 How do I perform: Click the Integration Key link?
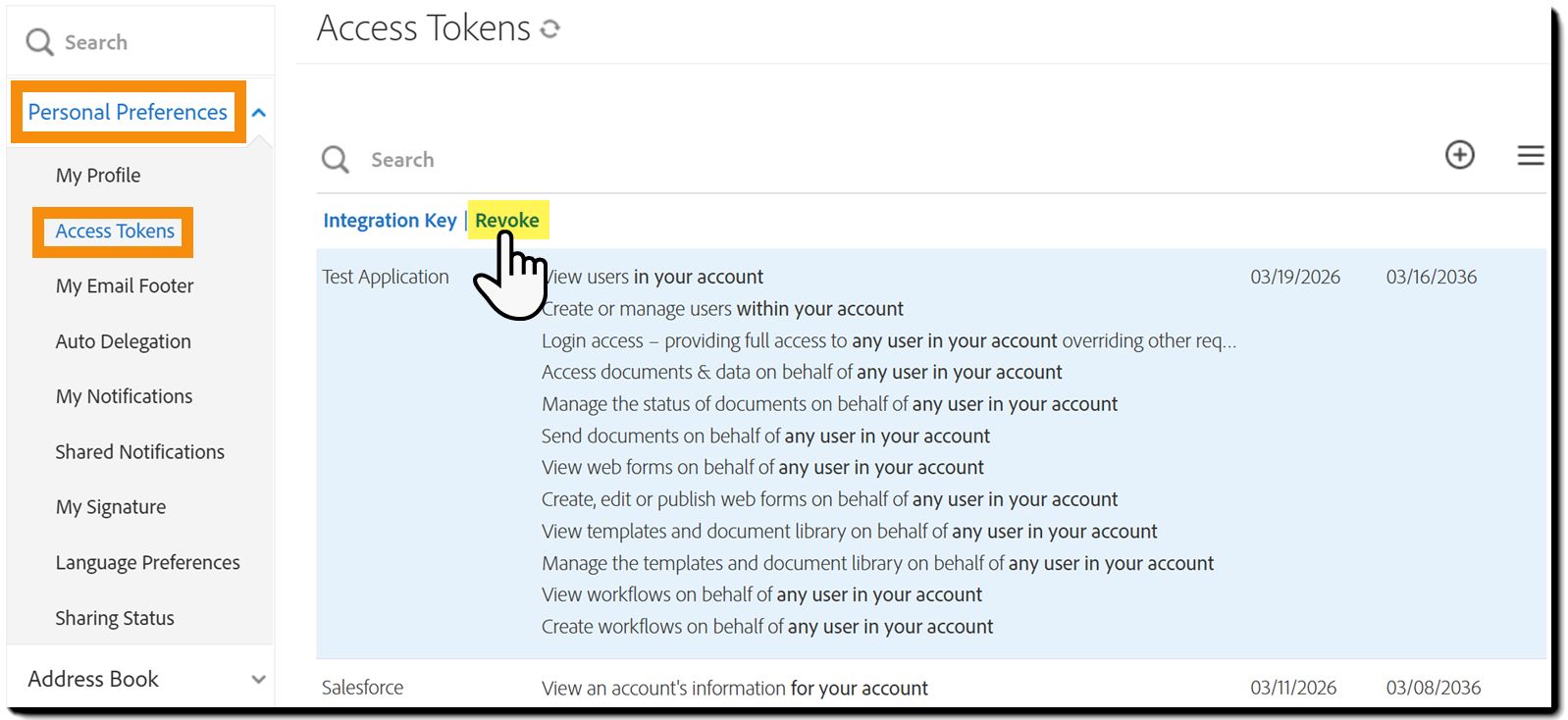point(390,220)
